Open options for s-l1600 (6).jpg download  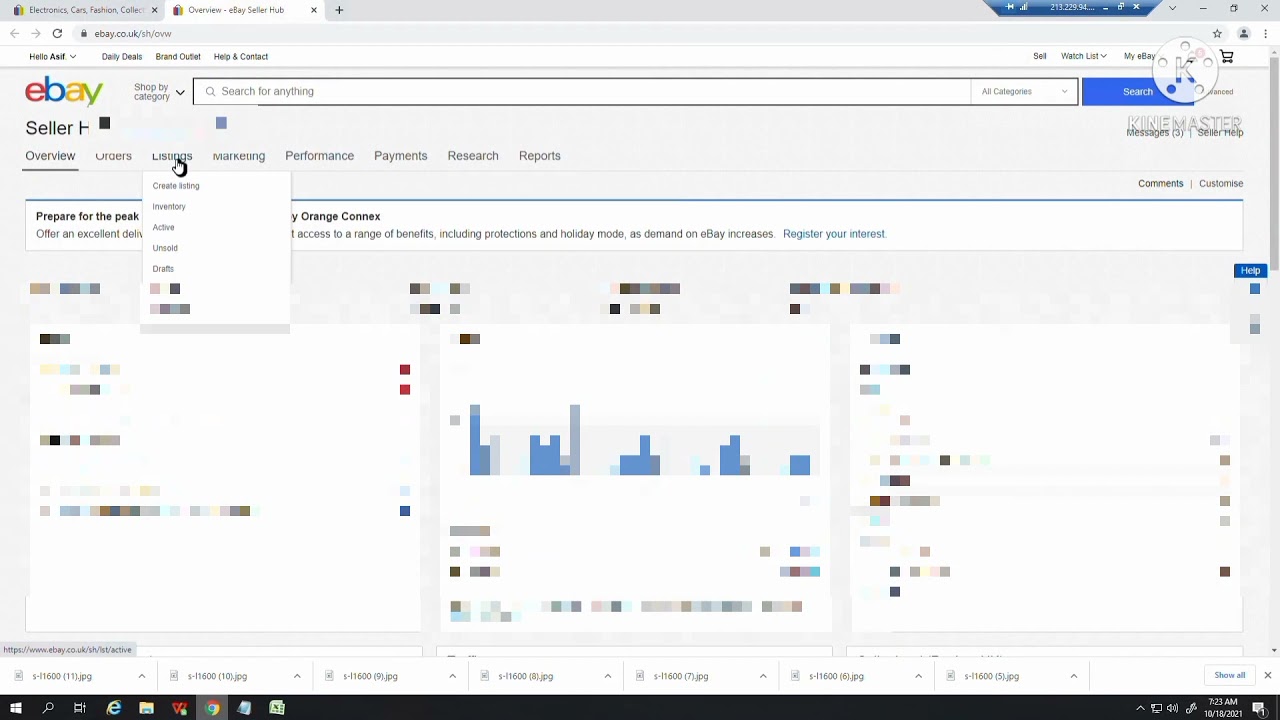(x=918, y=676)
